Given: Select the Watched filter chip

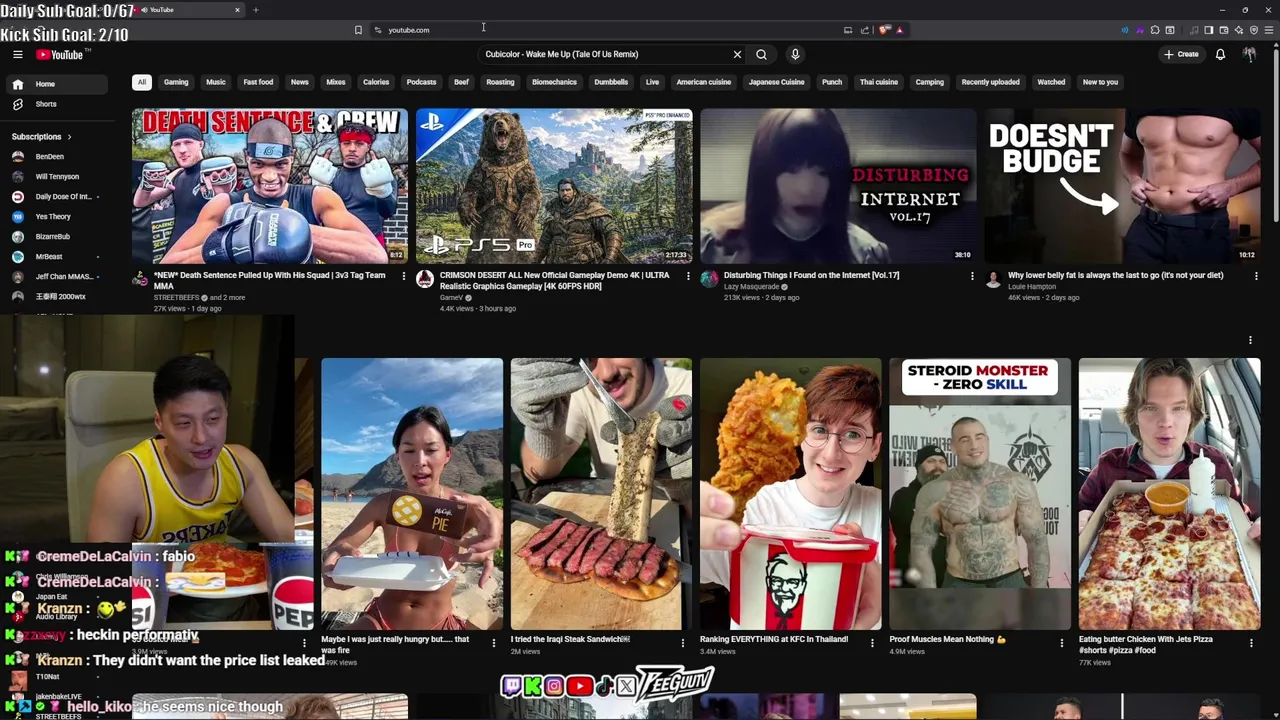Looking at the screenshot, I should click(x=1051, y=82).
